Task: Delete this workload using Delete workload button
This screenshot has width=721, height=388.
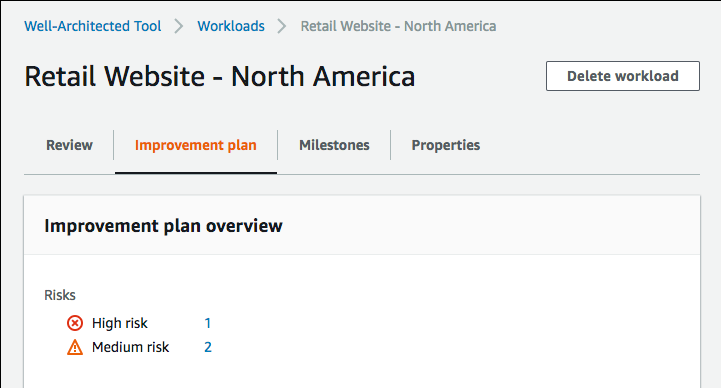Action: point(623,76)
